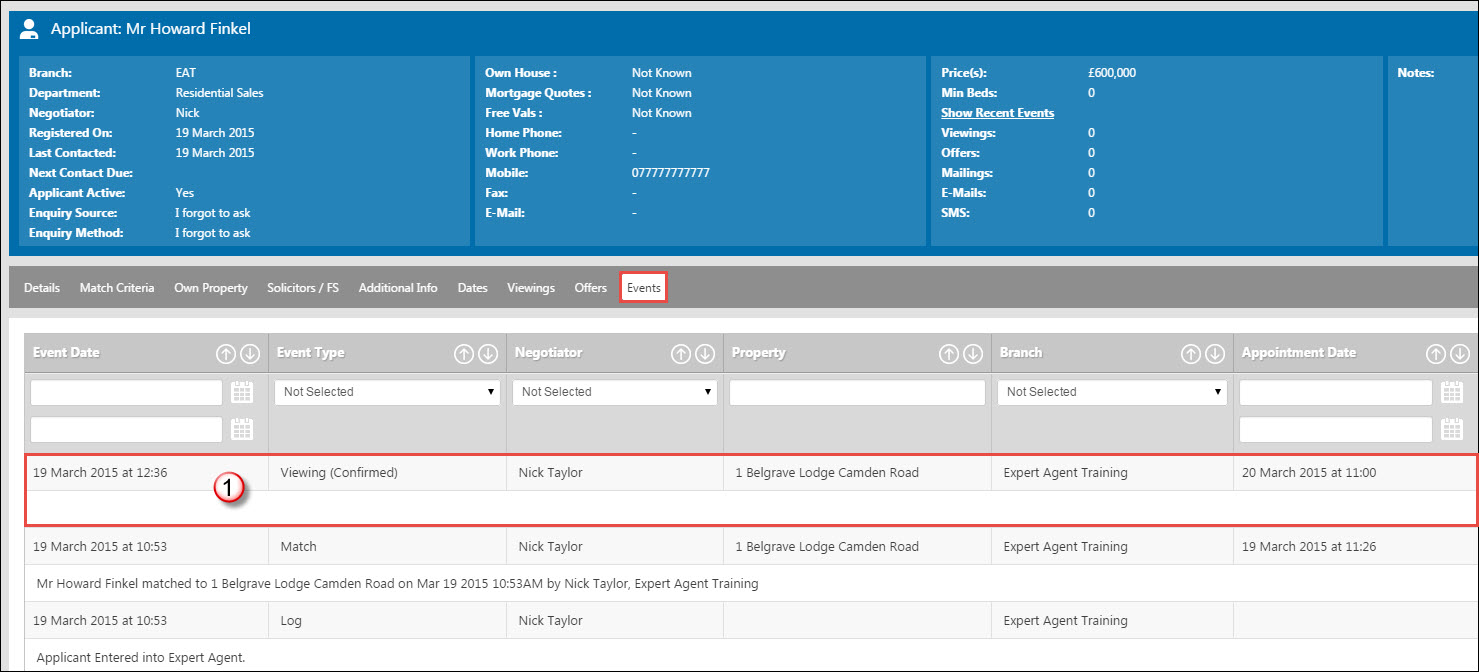Screen dimensions: 1479x672
Task: Open Negotiator filter dropdown
Action: tap(615, 392)
